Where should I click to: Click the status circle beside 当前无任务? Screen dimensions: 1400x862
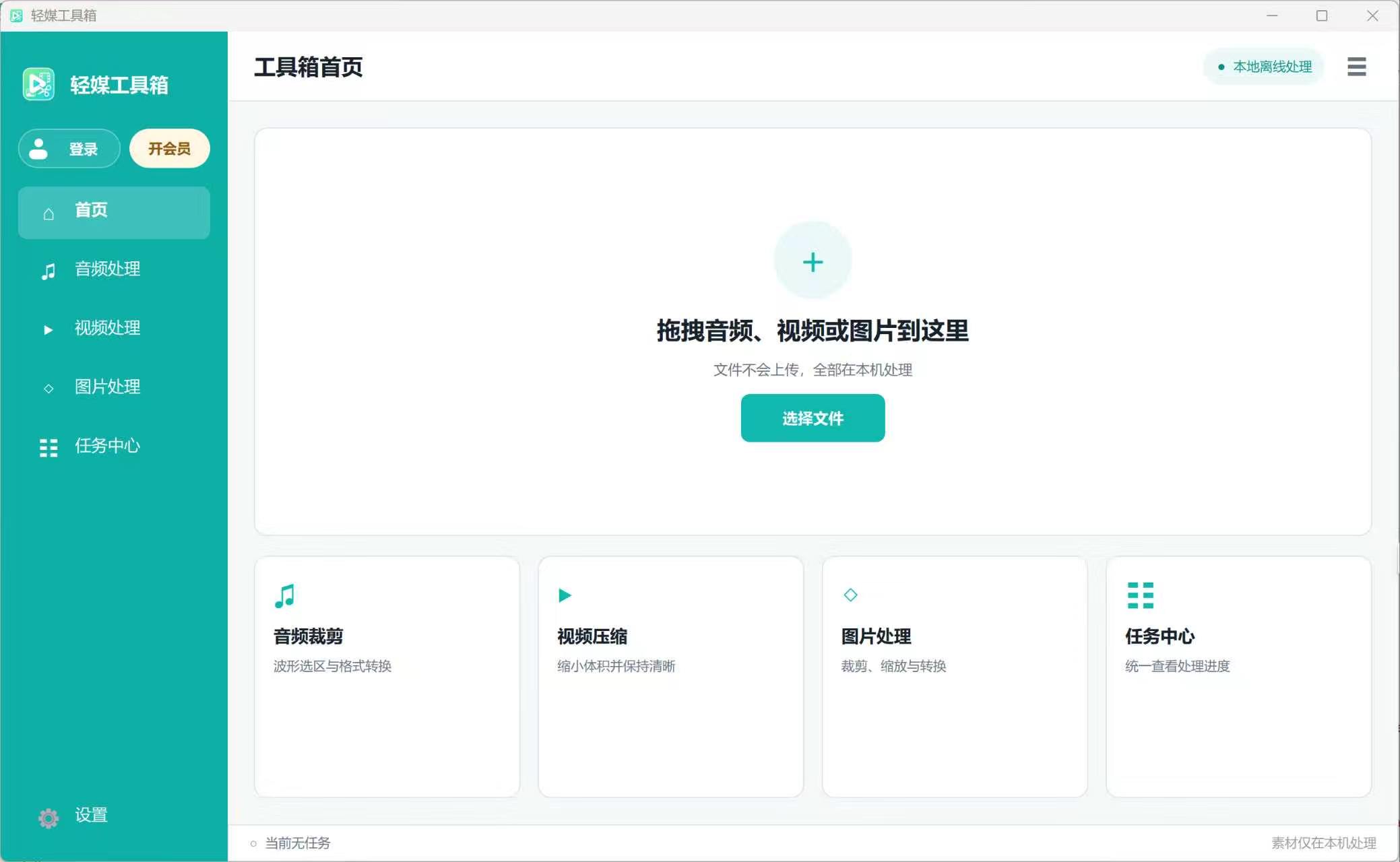pyautogui.click(x=253, y=844)
